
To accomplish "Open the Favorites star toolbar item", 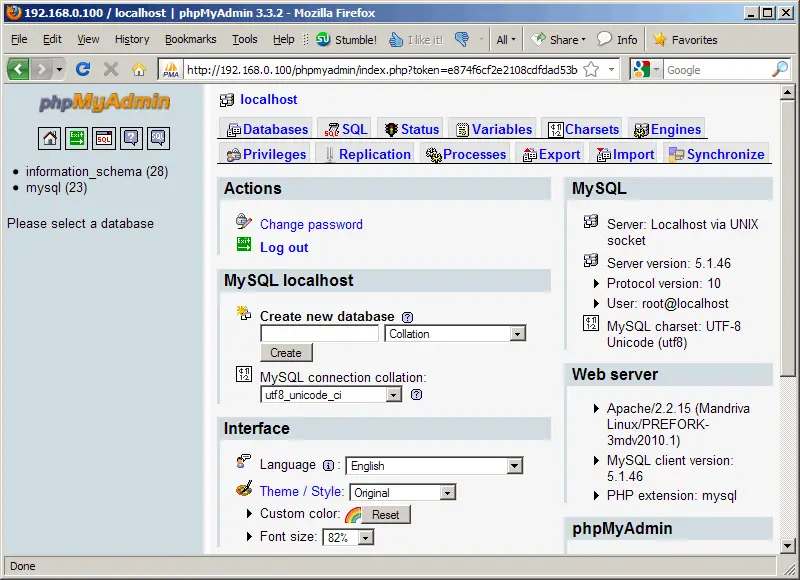I will pyautogui.click(x=685, y=39).
